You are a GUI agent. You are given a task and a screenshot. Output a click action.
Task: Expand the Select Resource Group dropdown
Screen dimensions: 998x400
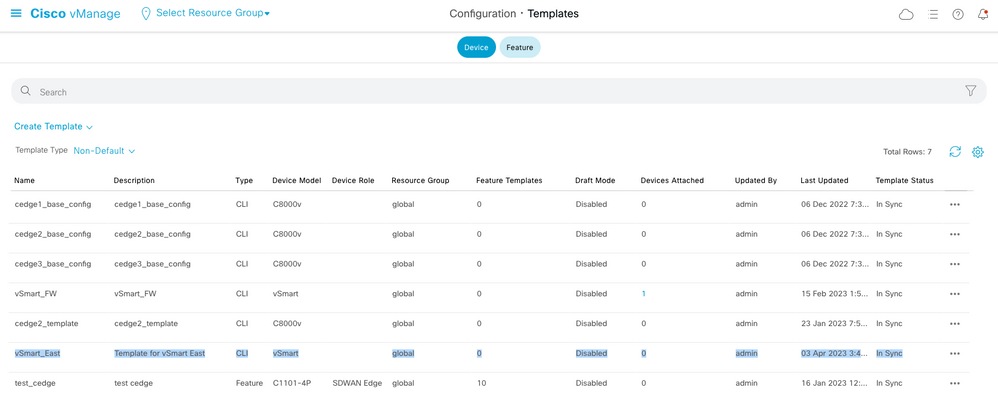[212, 14]
